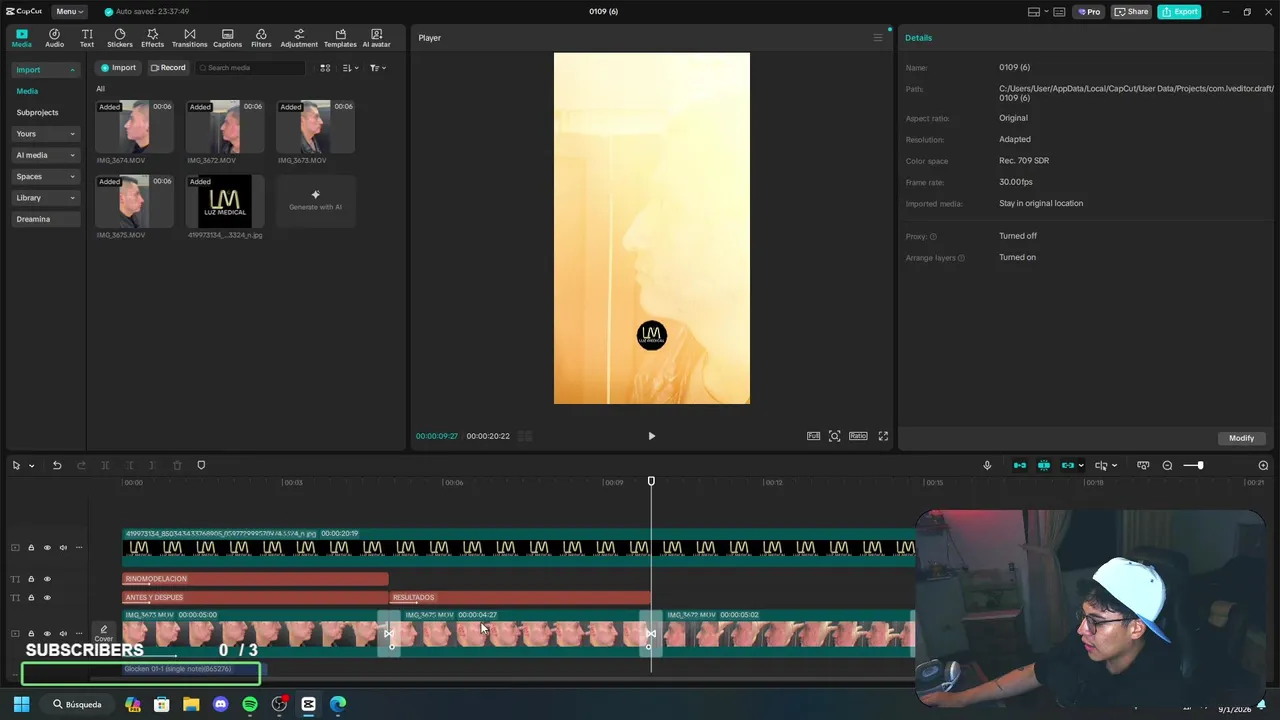Open the CapCut Menu dropdown
The width and height of the screenshot is (1280, 720).
click(x=69, y=12)
